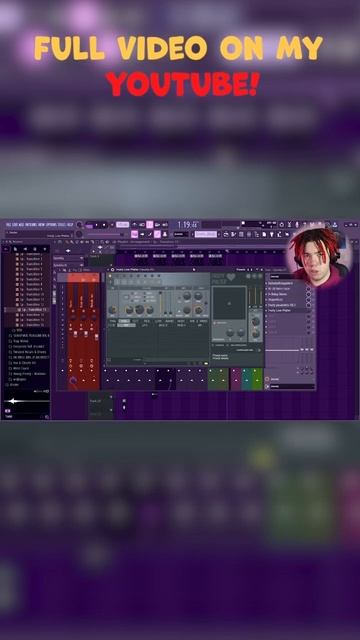The image size is (360, 640).
Task: Expand the Tension Rises & Drops folder
Action: 28,352
